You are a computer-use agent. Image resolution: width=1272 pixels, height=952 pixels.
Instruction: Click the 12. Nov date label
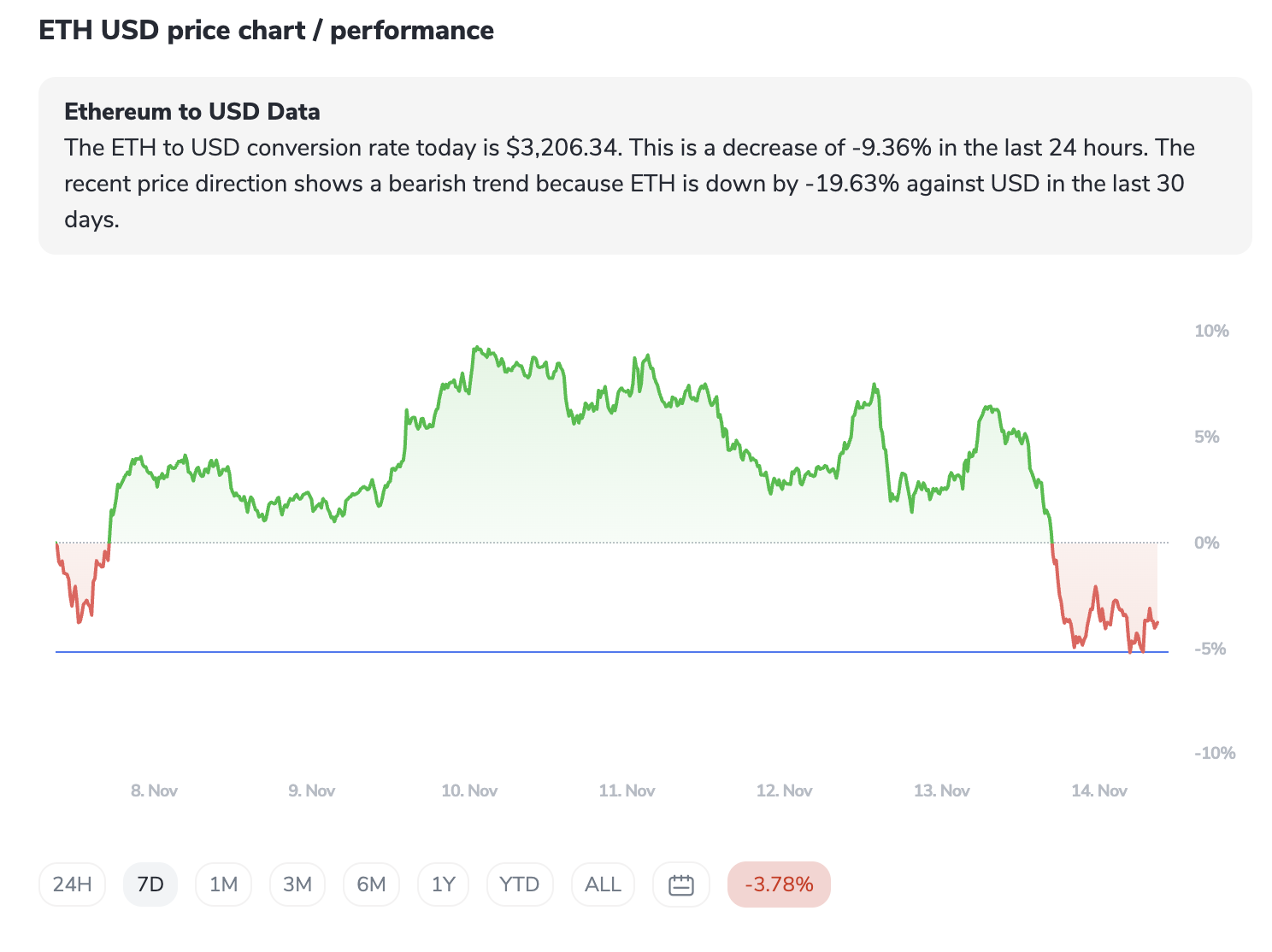click(784, 790)
